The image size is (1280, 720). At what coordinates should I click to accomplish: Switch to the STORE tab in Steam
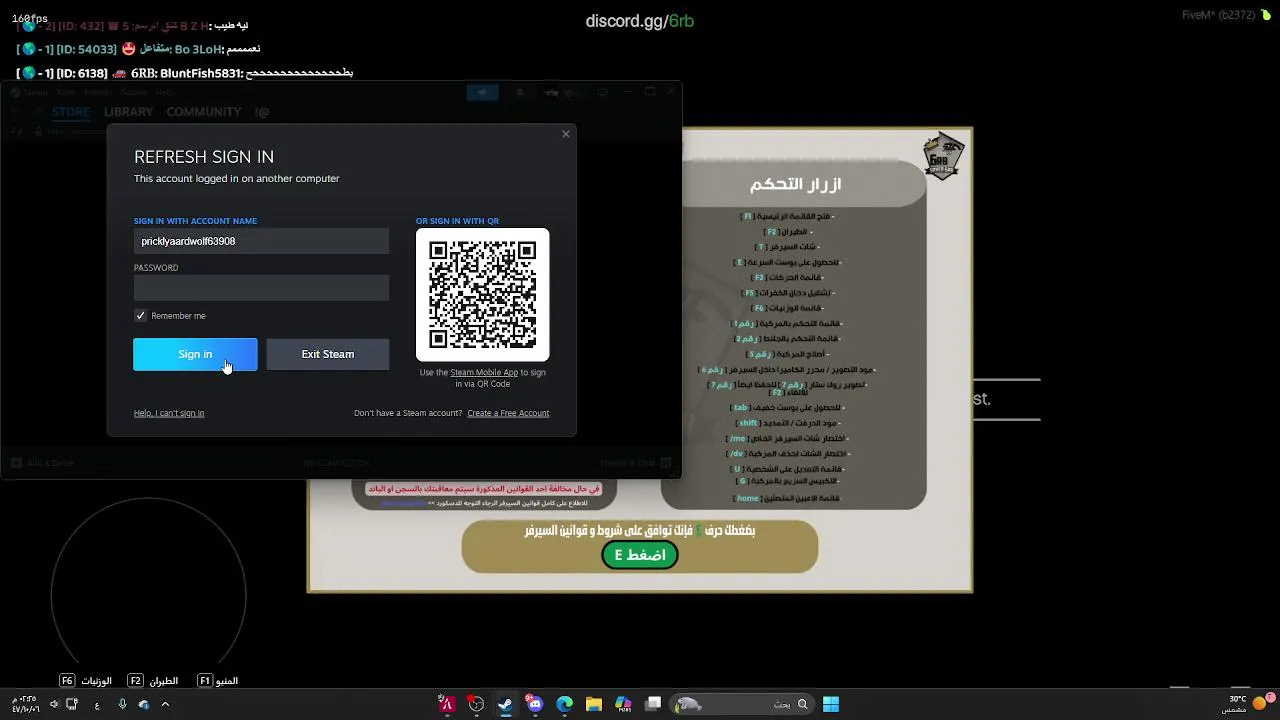(71, 112)
